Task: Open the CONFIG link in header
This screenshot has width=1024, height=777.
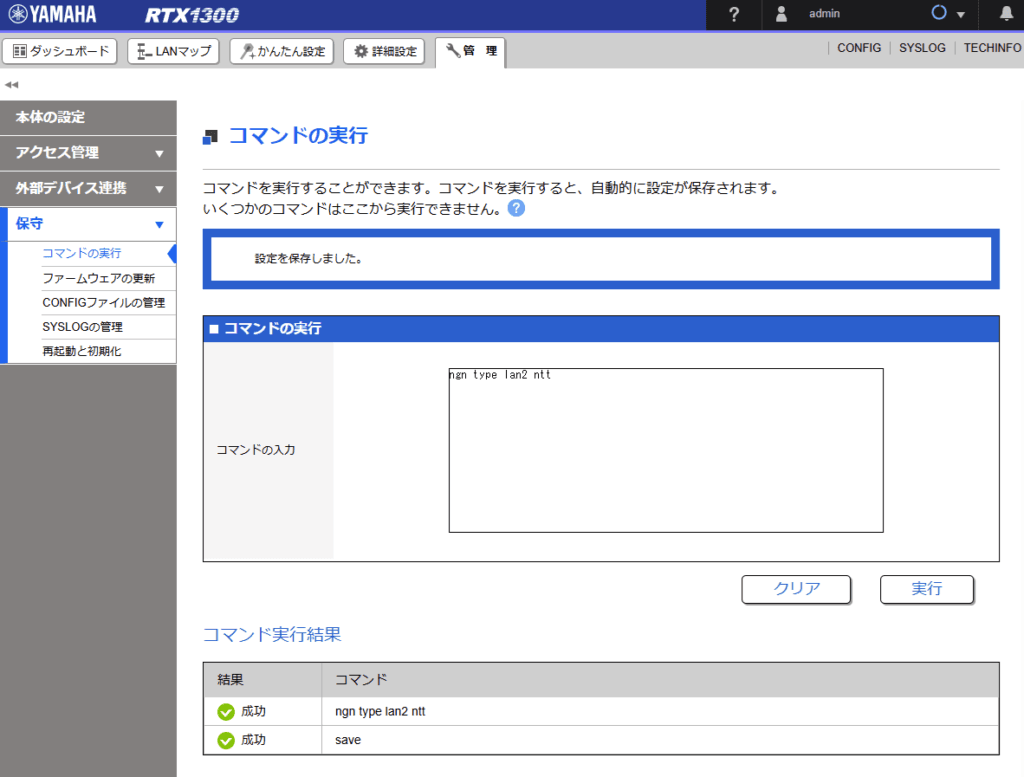Action: (x=859, y=48)
